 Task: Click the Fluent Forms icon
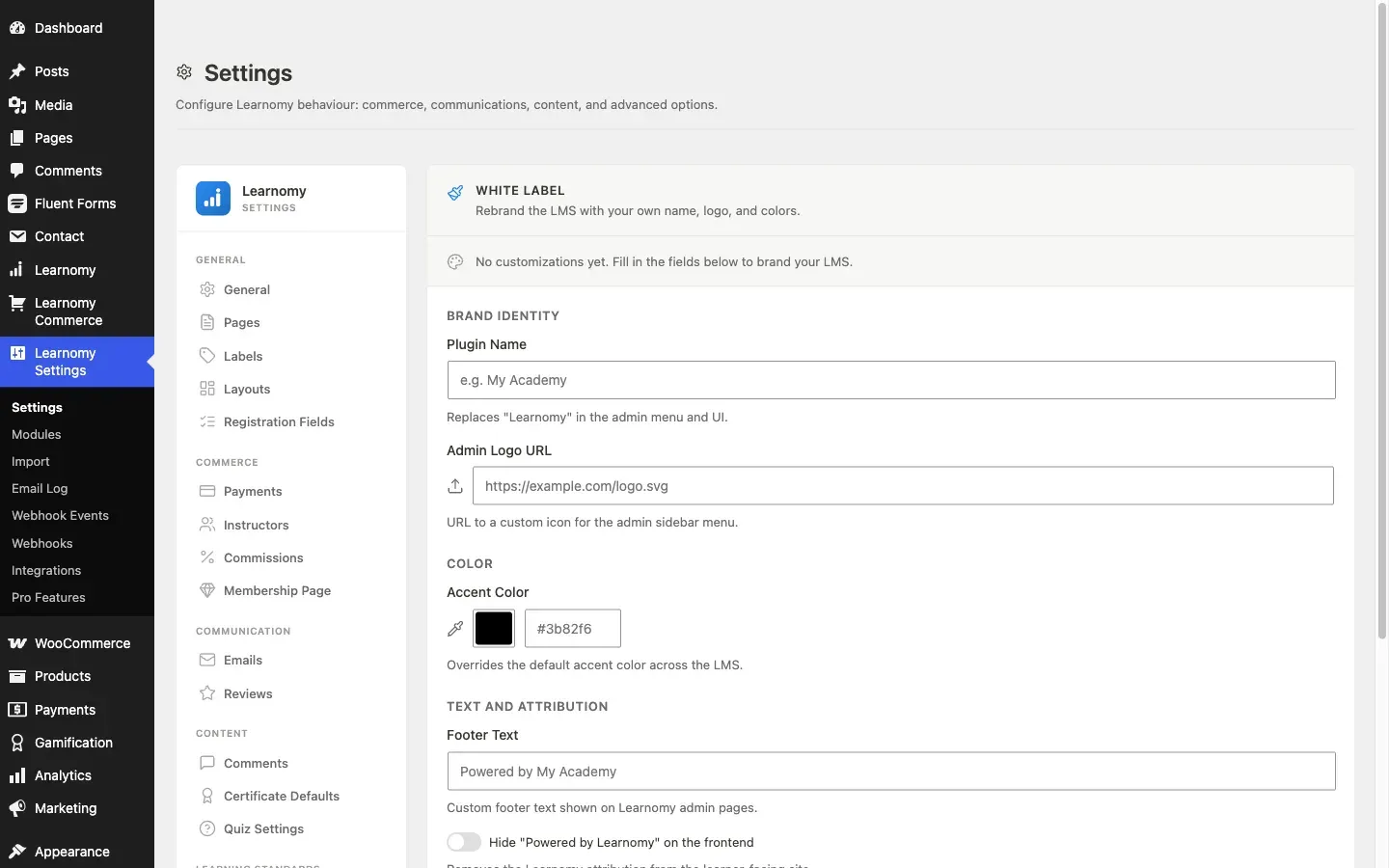[17, 203]
